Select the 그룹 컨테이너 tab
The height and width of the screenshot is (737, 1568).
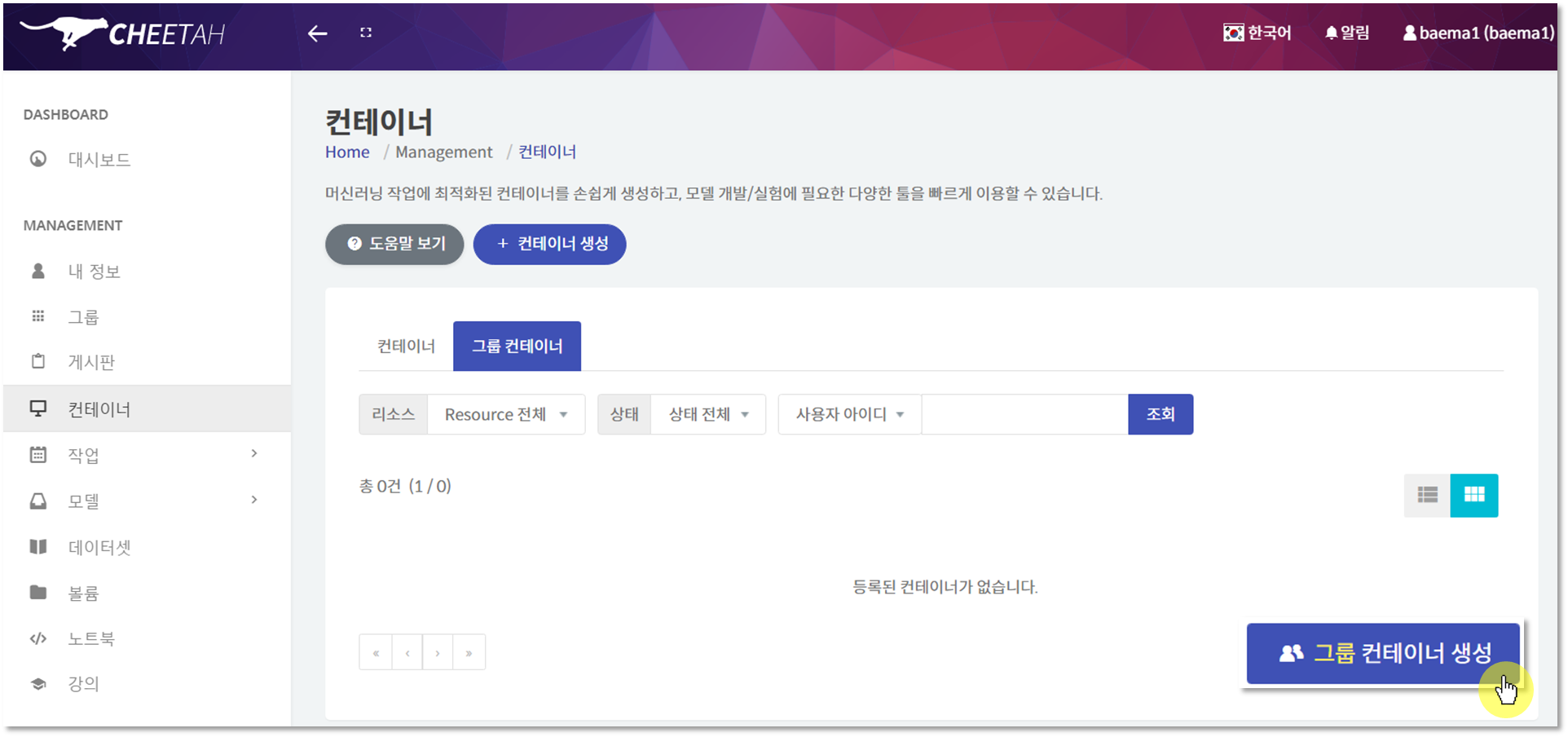pyautogui.click(x=517, y=346)
